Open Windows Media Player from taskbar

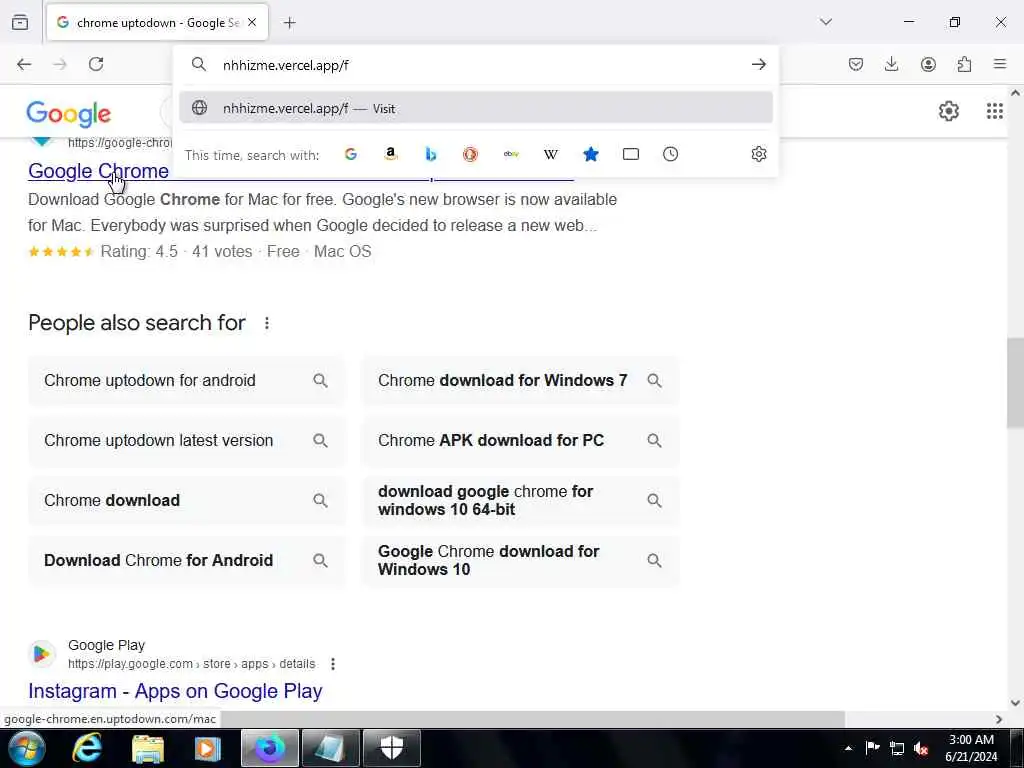(208, 748)
